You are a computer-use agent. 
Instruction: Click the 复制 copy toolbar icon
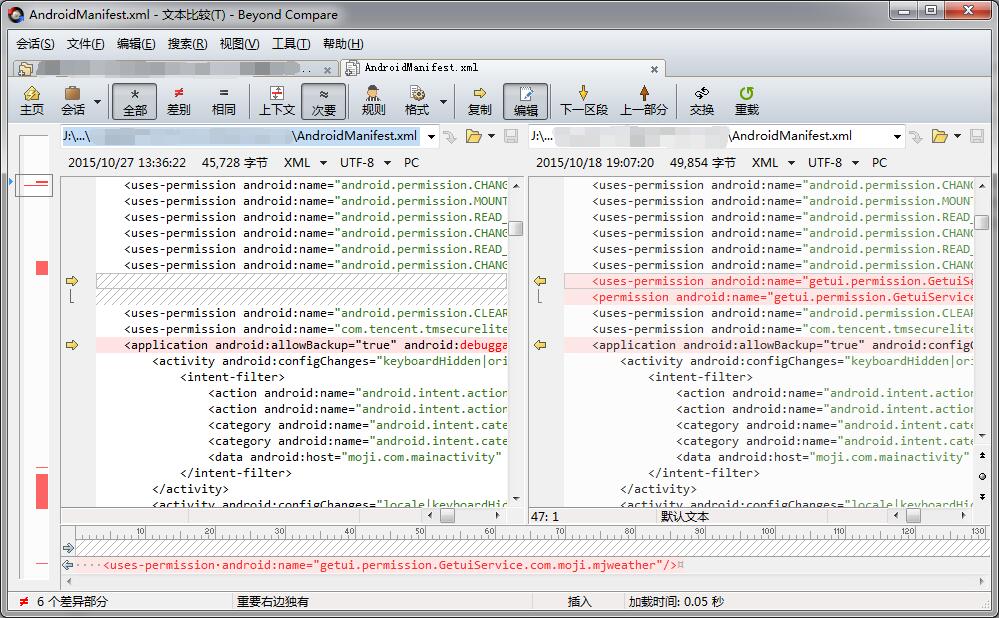pos(480,101)
